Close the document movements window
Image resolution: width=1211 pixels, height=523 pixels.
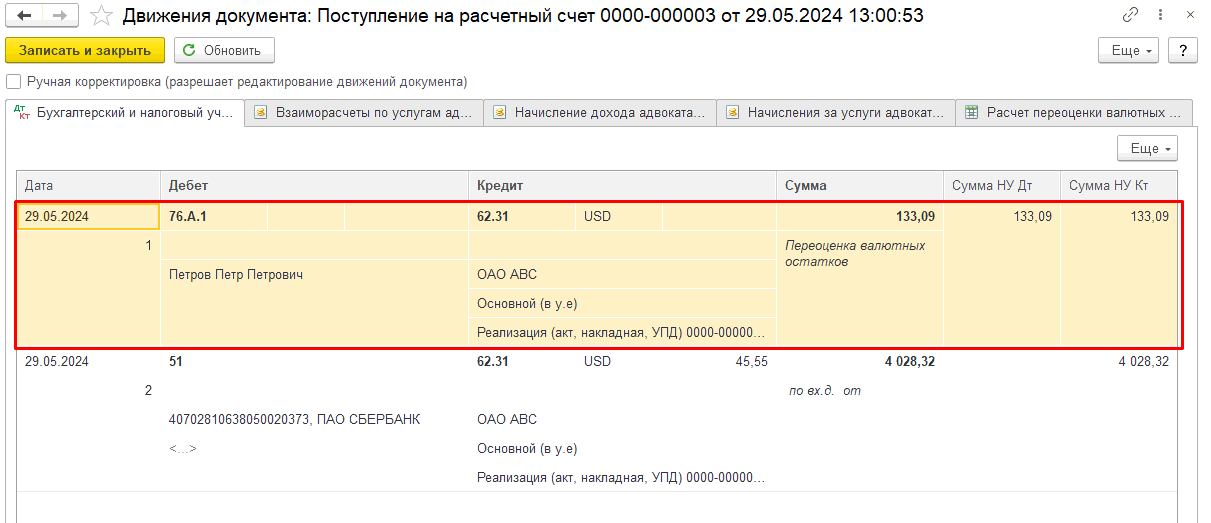[1187, 16]
